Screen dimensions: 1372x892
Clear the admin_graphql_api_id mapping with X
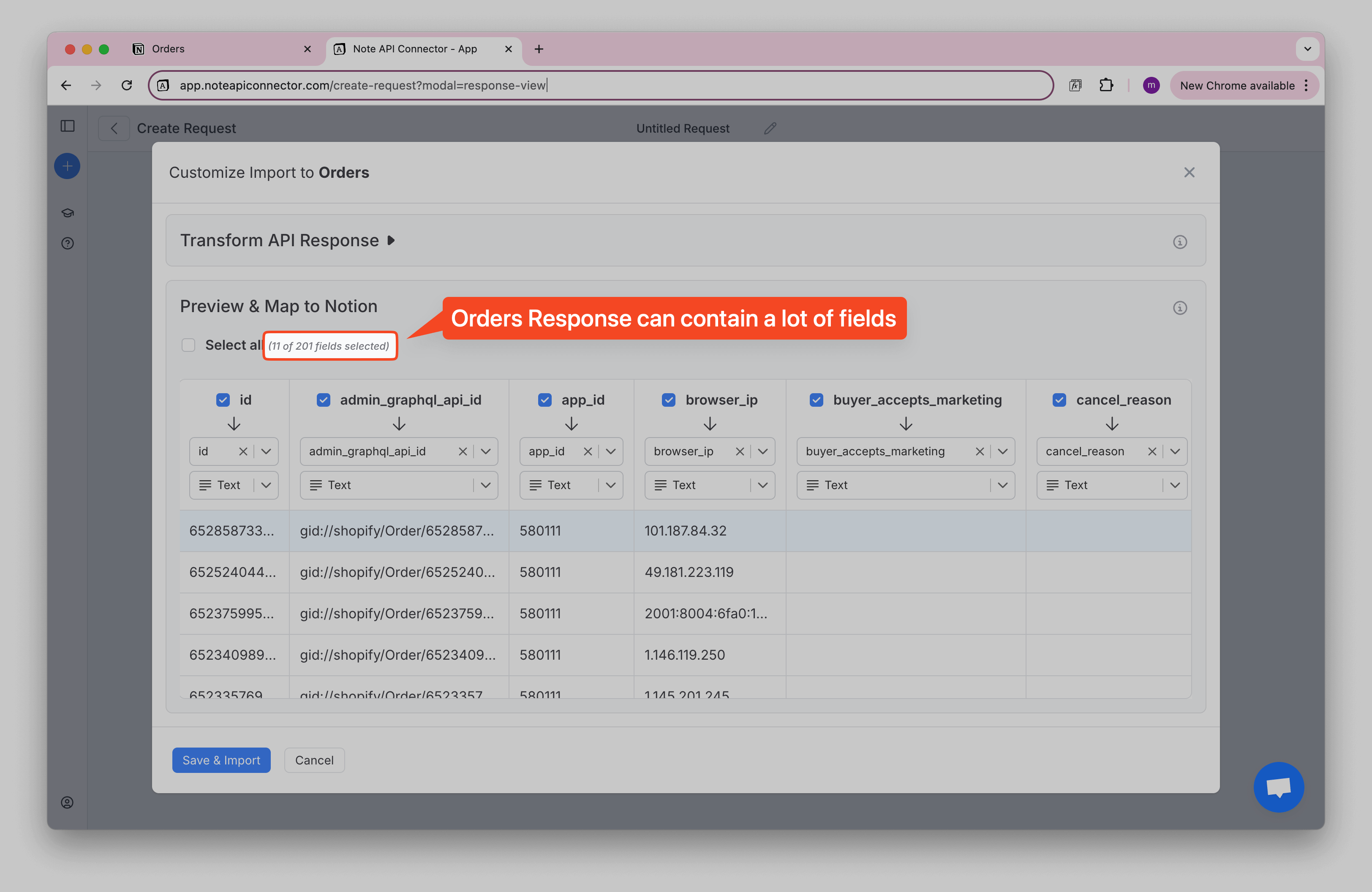point(462,451)
